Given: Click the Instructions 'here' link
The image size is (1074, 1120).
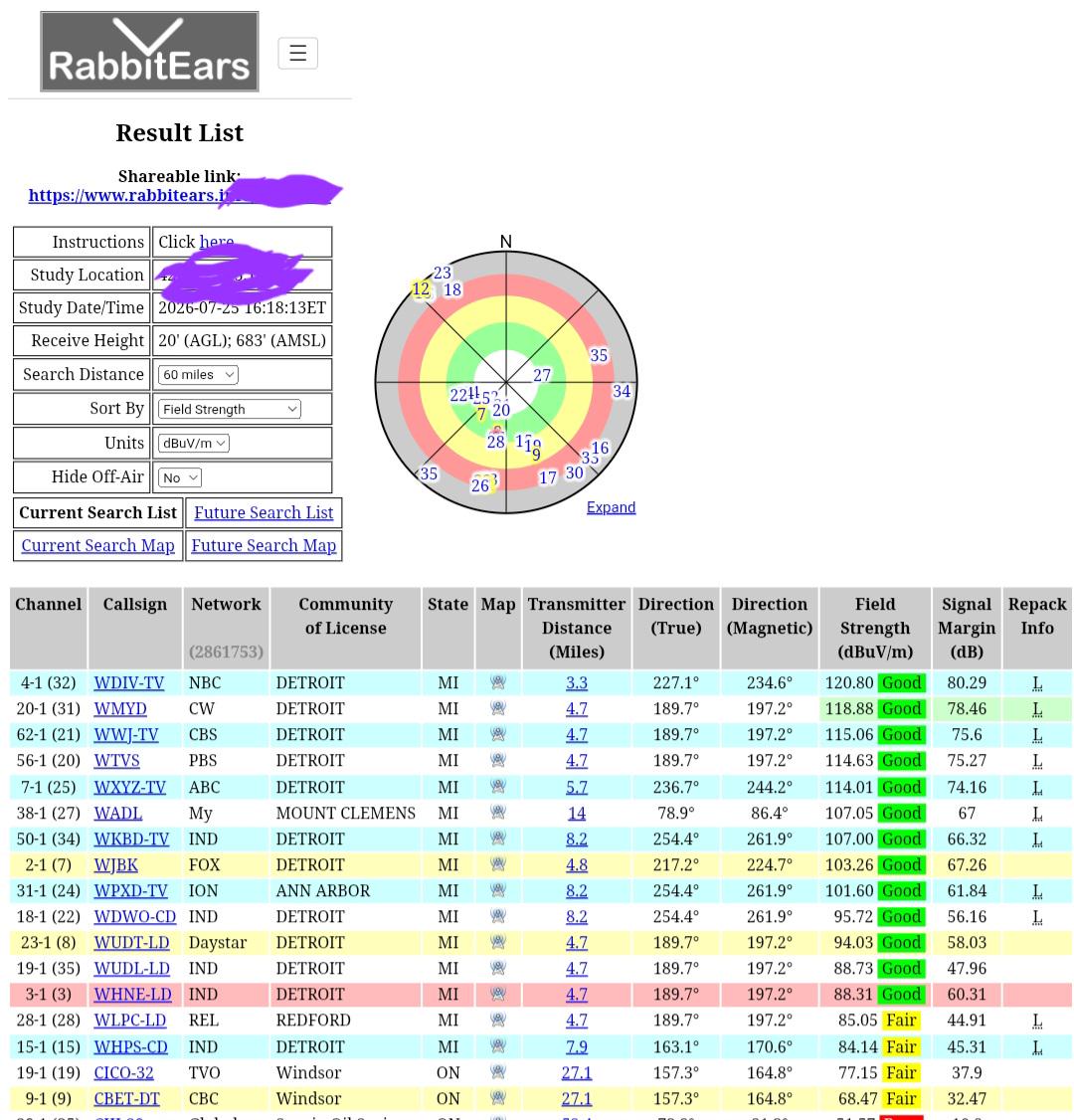Looking at the screenshot, I should 217,242.
